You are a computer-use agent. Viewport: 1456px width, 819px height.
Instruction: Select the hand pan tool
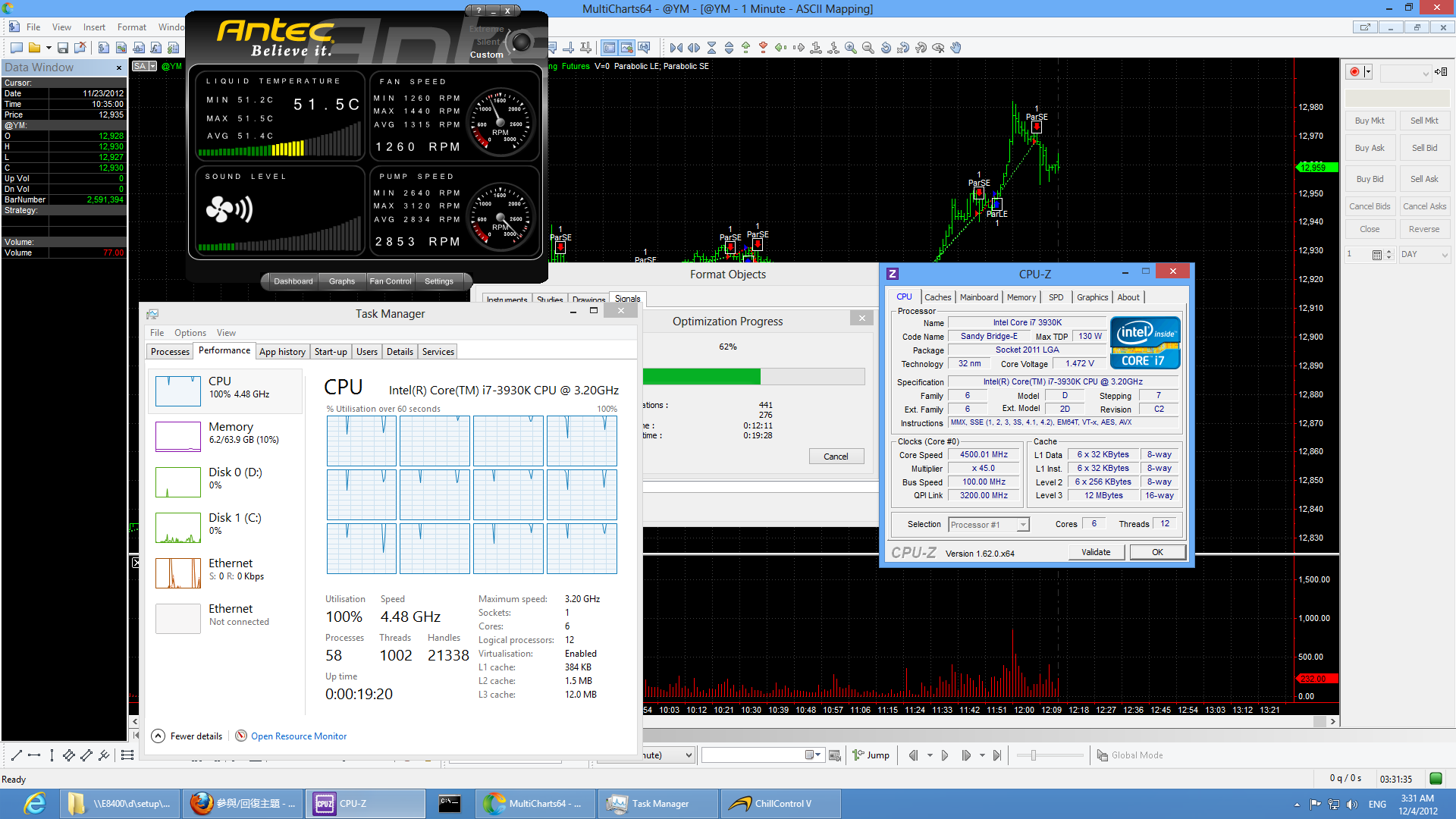pyautogui.click(x=956, y=48)
